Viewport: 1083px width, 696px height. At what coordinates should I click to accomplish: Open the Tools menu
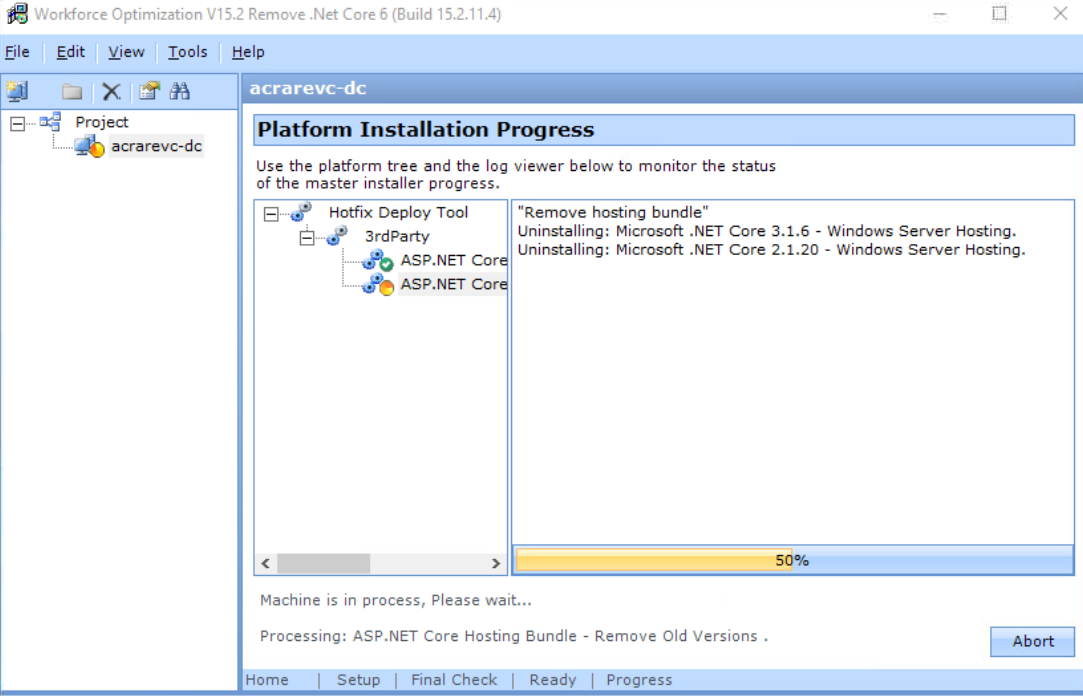pos(187,52)
